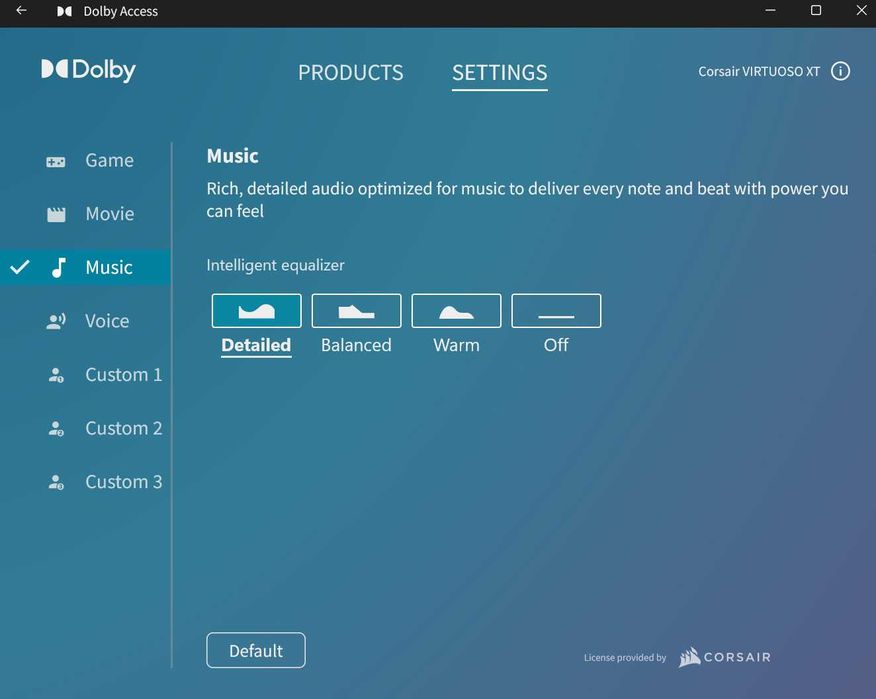Click the Balanced label under equalizer
The height and width of the screenshot is (699, 876).
(x=356, y=345)
